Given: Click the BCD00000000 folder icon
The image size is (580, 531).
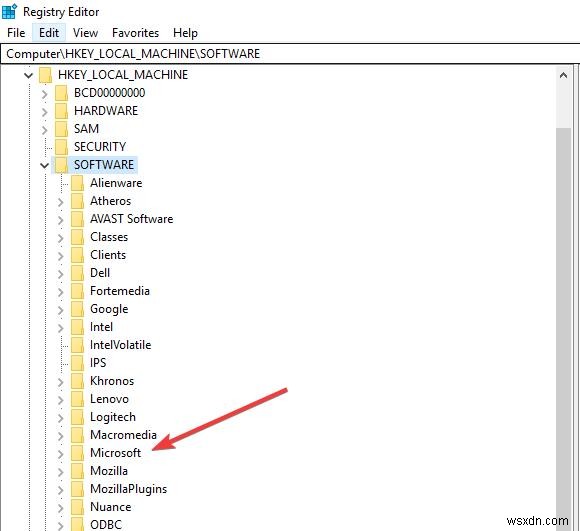Looking at the screenshot, I should click(x=61, y=93).
